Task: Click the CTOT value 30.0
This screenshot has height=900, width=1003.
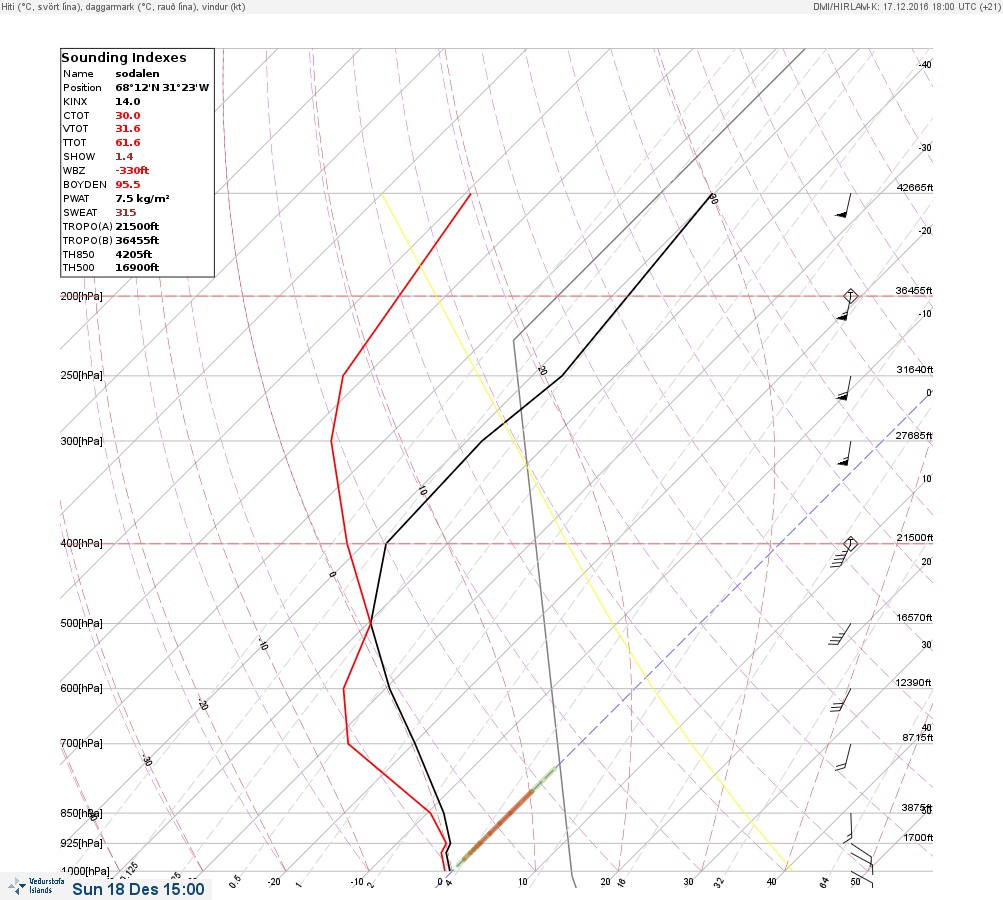Action: 127,116
